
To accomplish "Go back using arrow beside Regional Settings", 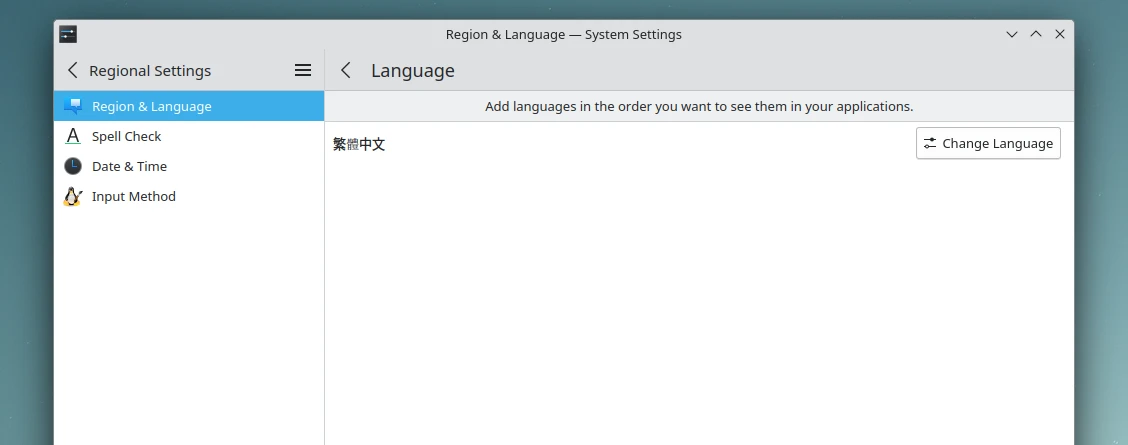I will coord(72,70).
